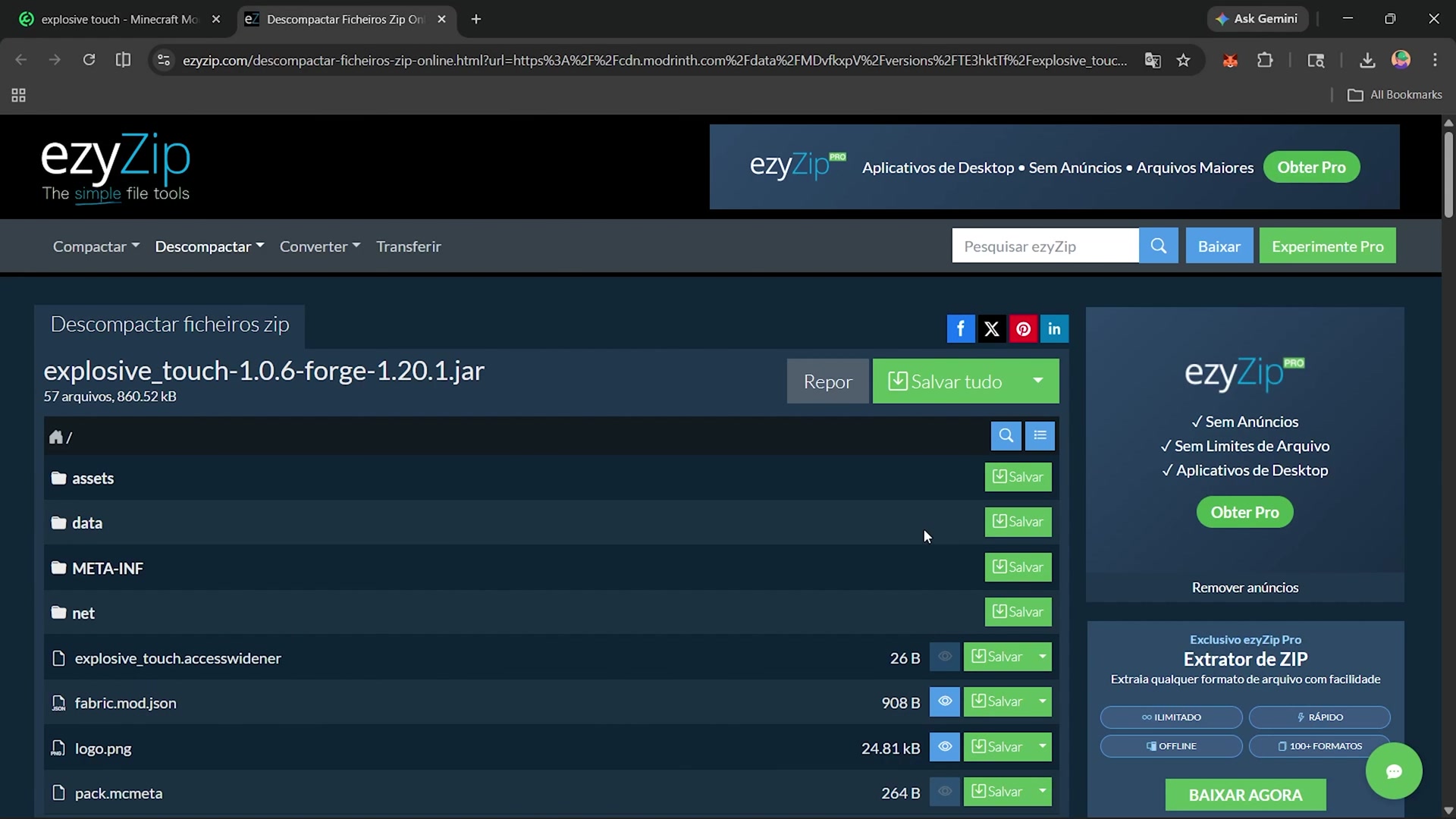This screenshot has height=819, width=1456.
Task: Open Transferir menu item
Action: coord(408,246)
